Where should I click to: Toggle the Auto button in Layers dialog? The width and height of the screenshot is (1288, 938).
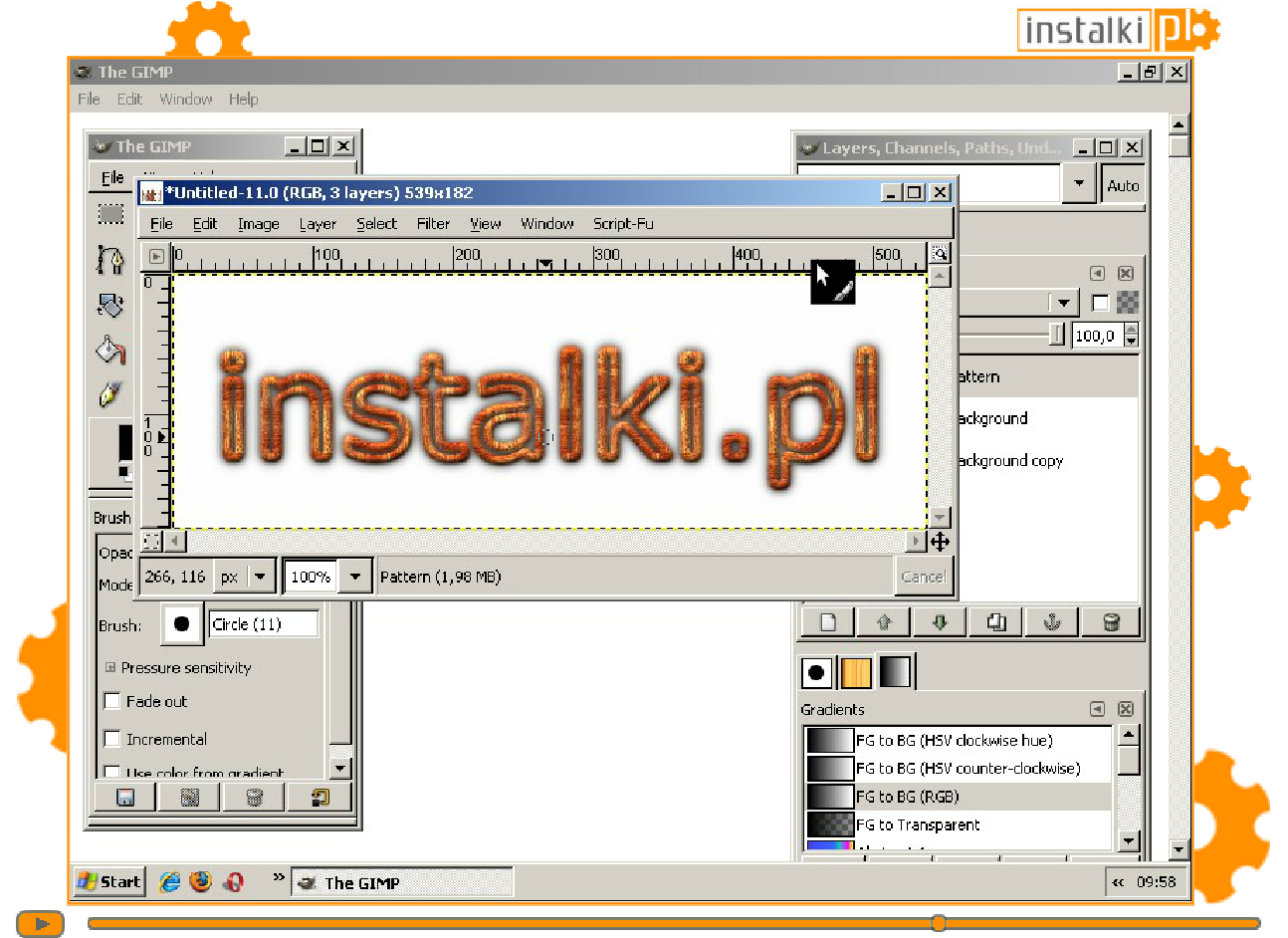(1123, 185)
